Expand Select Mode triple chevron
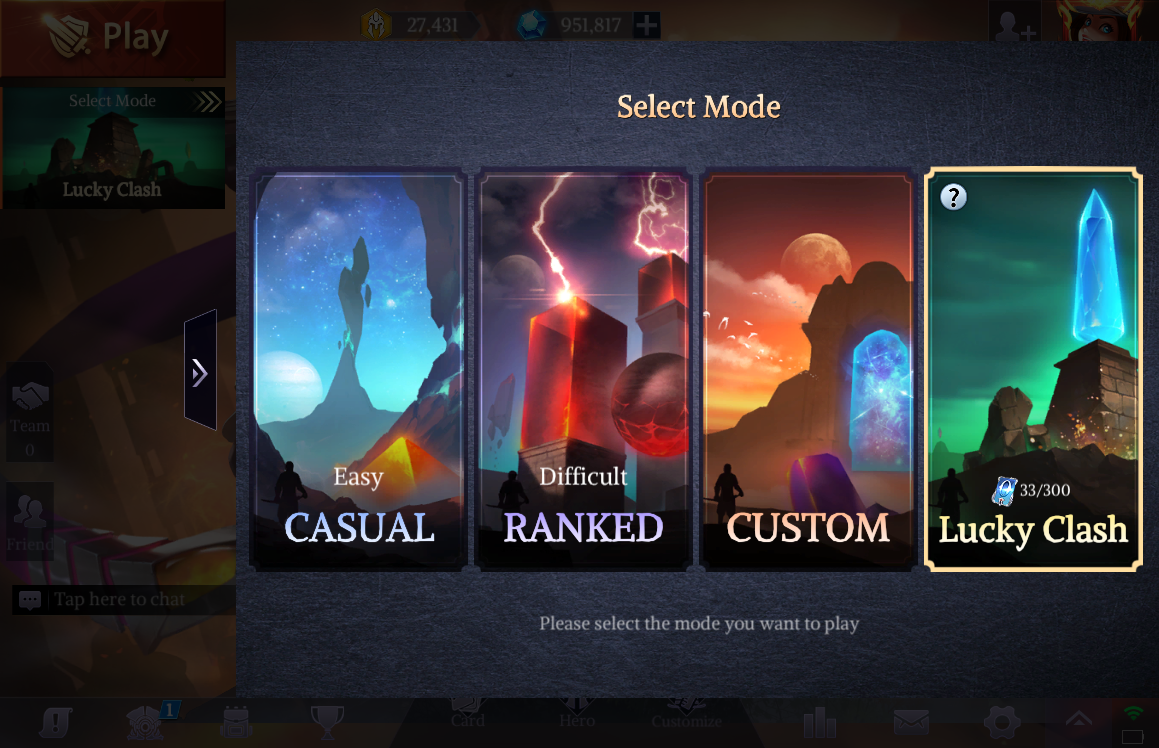 coord(208,101)
